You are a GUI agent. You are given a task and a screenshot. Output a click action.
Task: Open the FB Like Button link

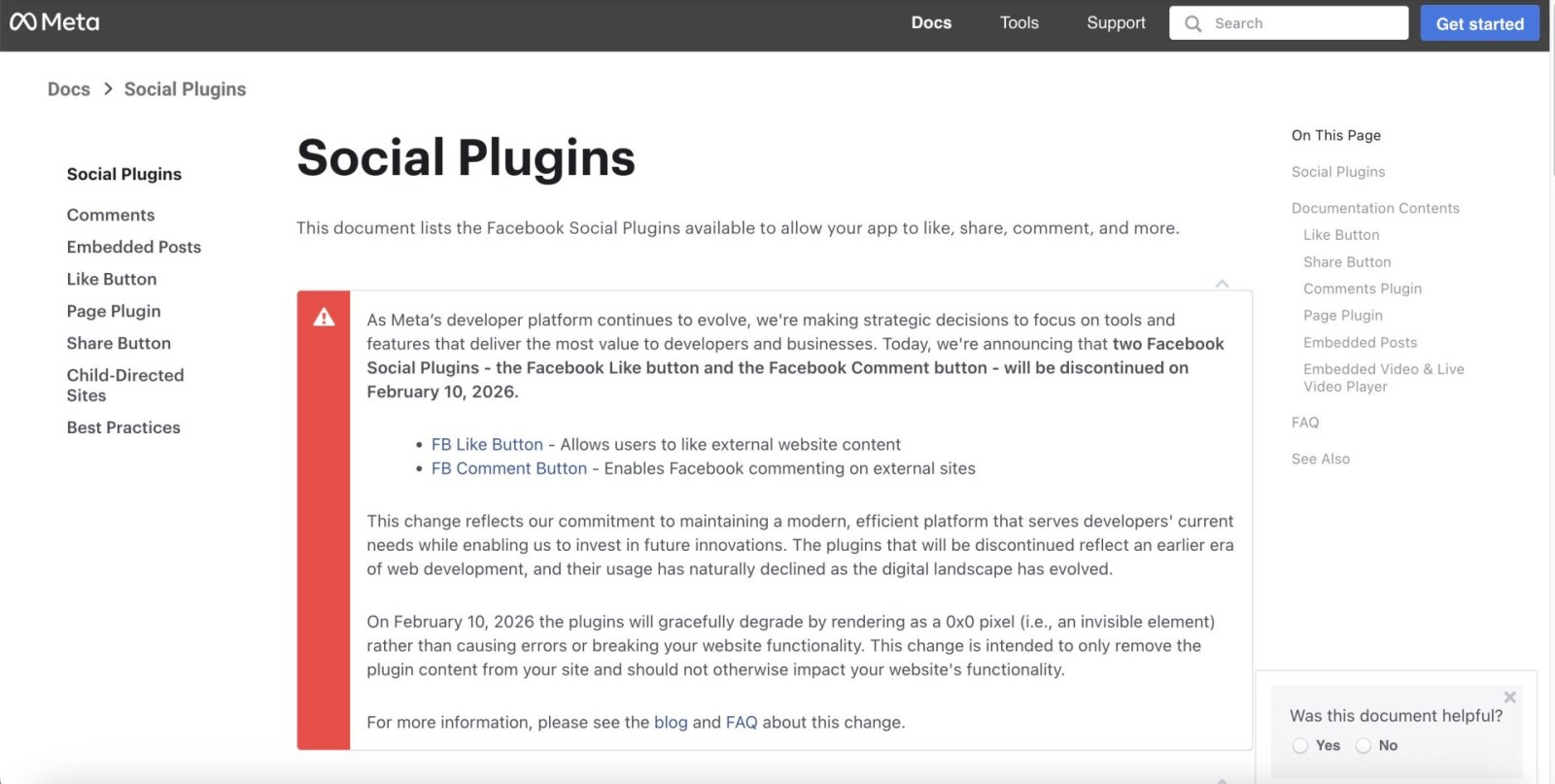coord(487,444)
